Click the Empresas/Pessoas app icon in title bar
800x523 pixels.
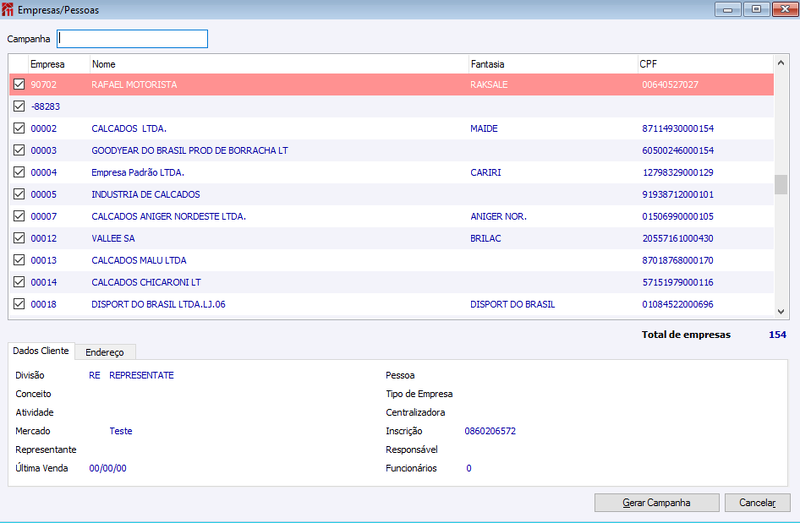point(8,9)
